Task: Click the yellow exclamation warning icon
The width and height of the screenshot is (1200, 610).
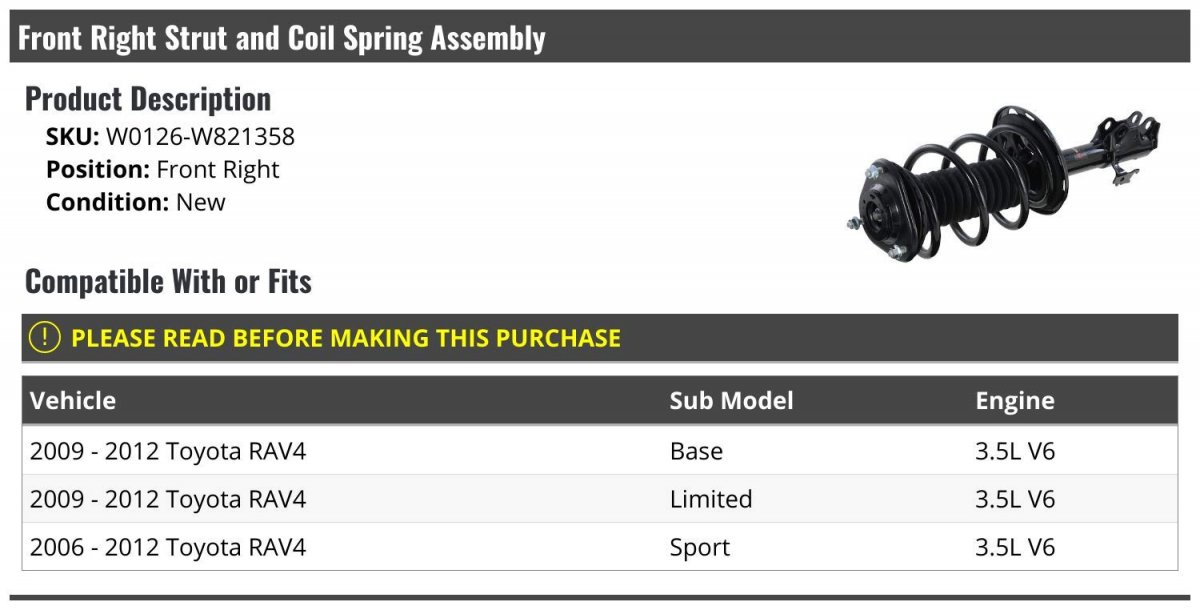Action: (x=44, y=338)
